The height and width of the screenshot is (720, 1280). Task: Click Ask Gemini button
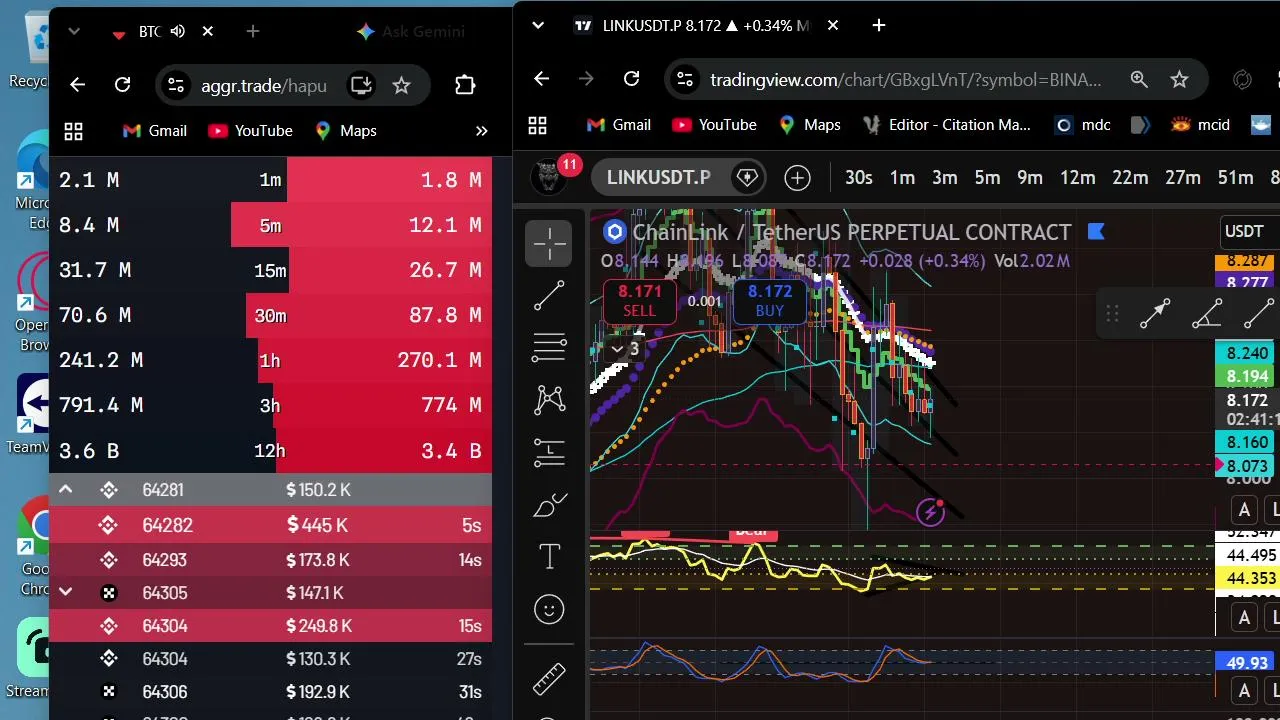[x=411, y=32]
